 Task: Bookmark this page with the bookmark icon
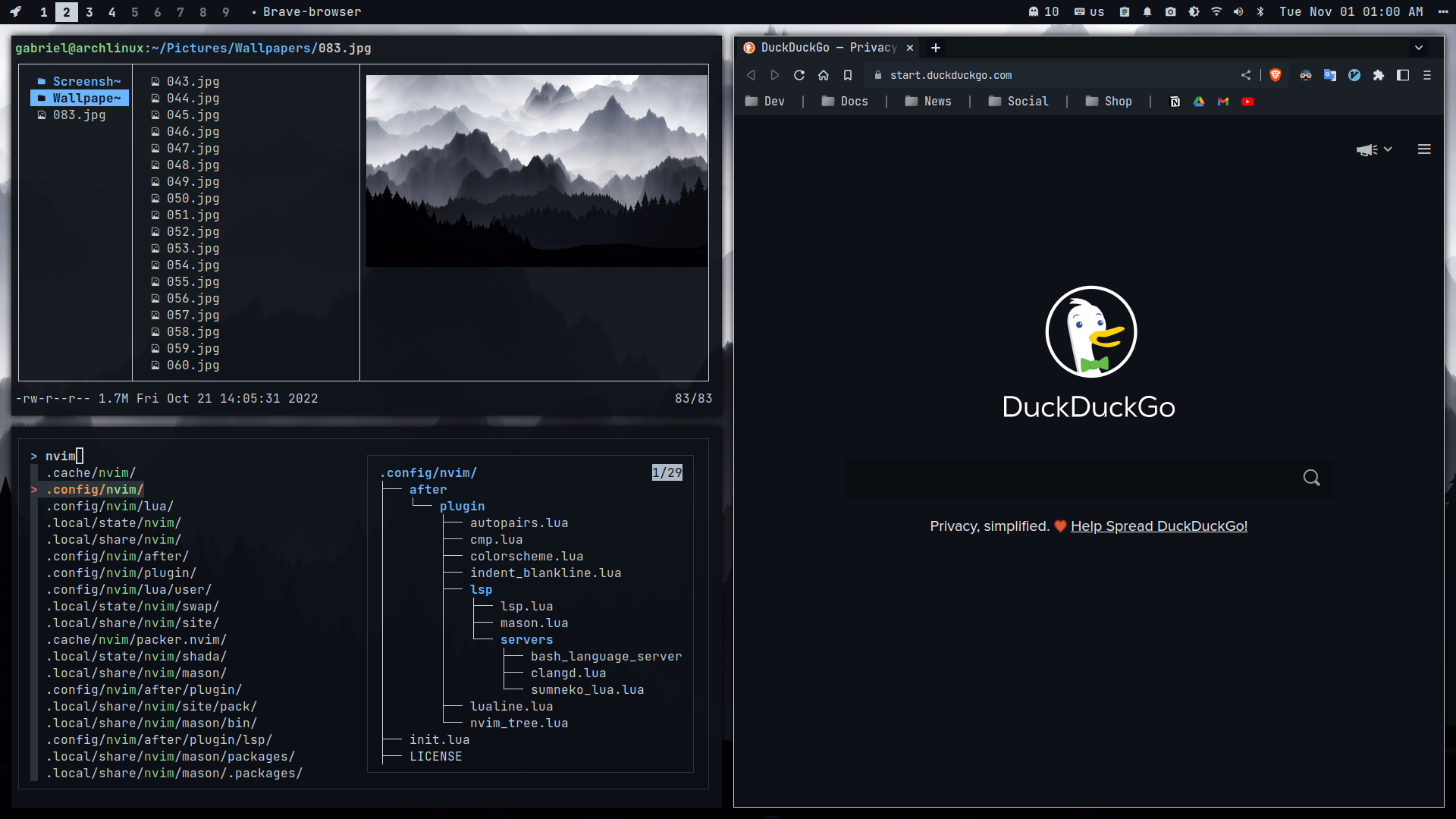point(848,75)
